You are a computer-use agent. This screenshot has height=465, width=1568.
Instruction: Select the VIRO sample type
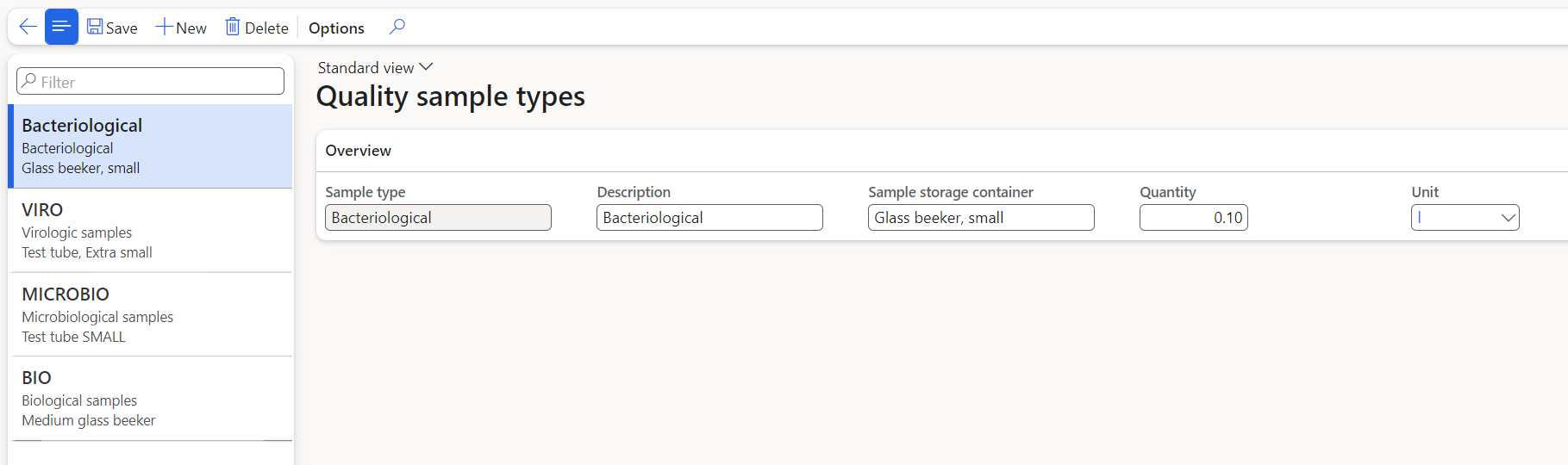150,231
